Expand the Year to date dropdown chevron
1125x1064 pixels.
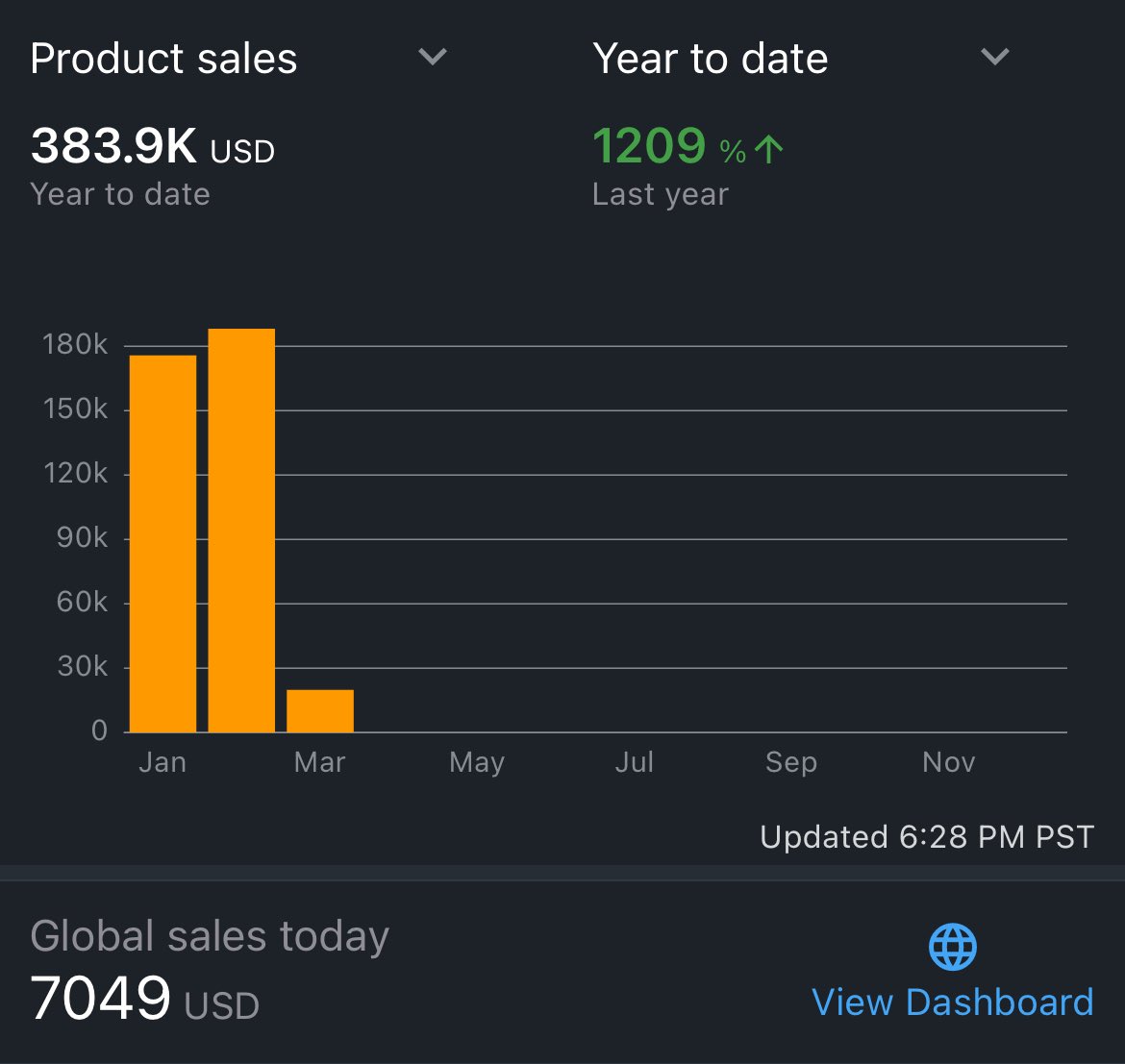point(994,58)
